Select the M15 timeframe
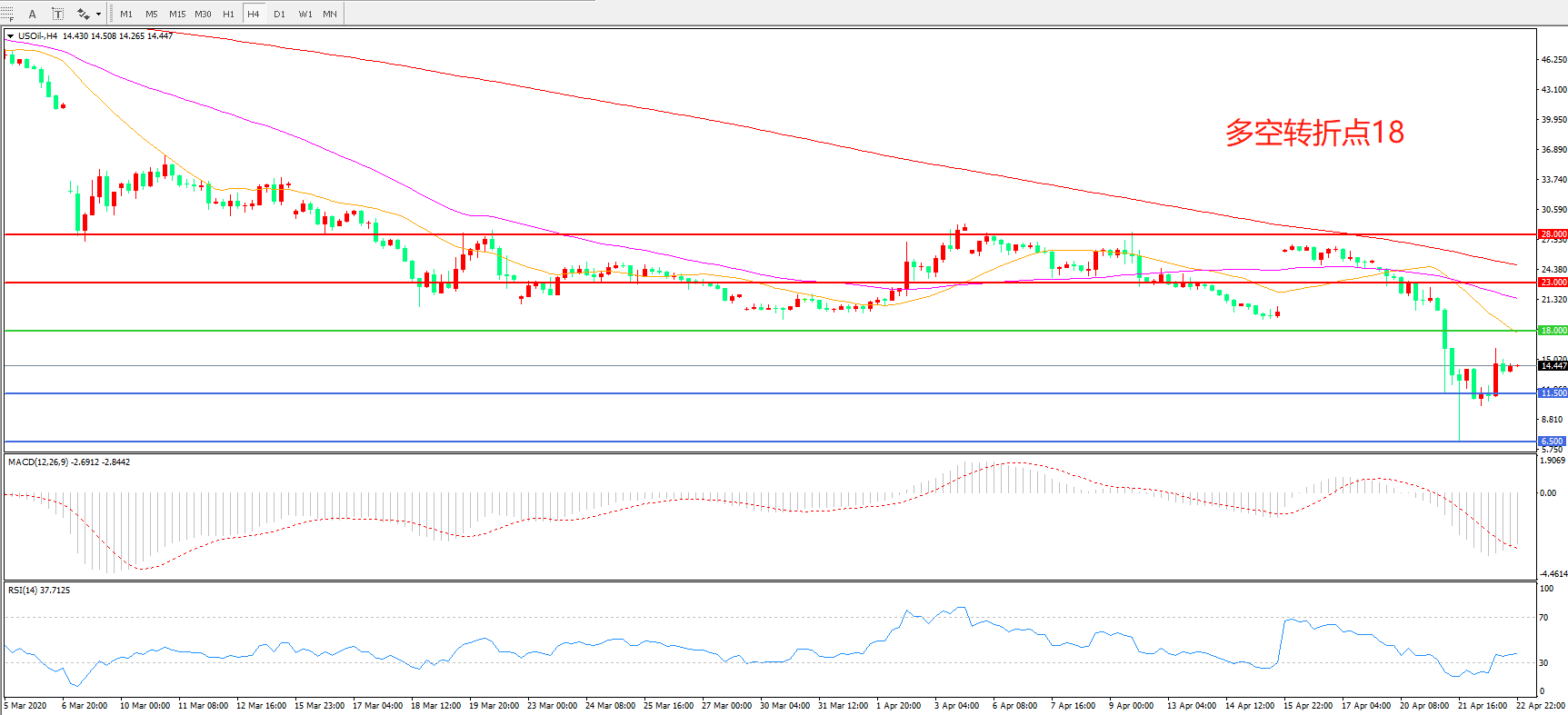Image resolution: width=1568 pixels, height=715 pixels. click(177, 14)
